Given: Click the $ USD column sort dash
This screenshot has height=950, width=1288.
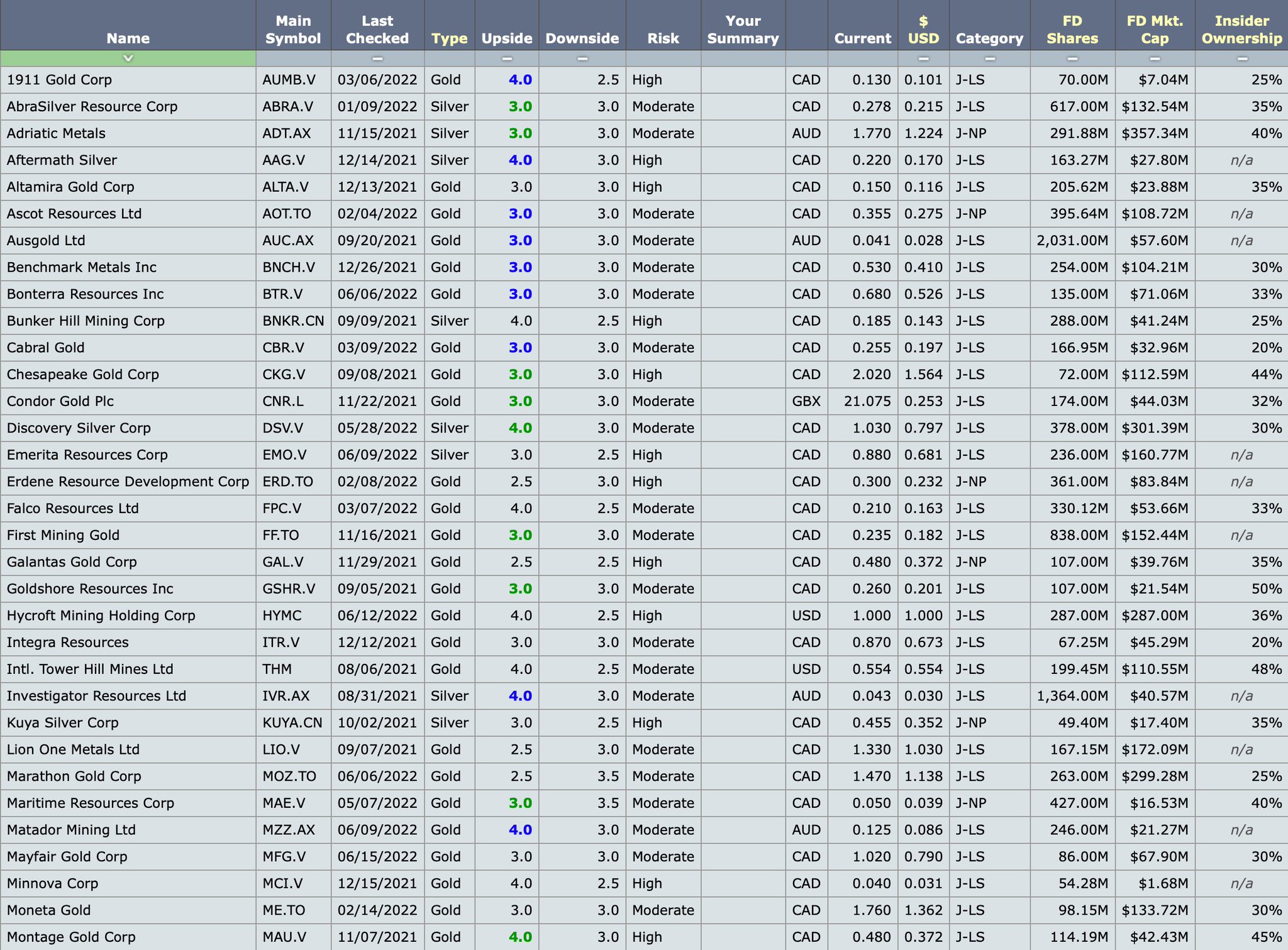Looking at the screenshot, I should click(923, 58).
